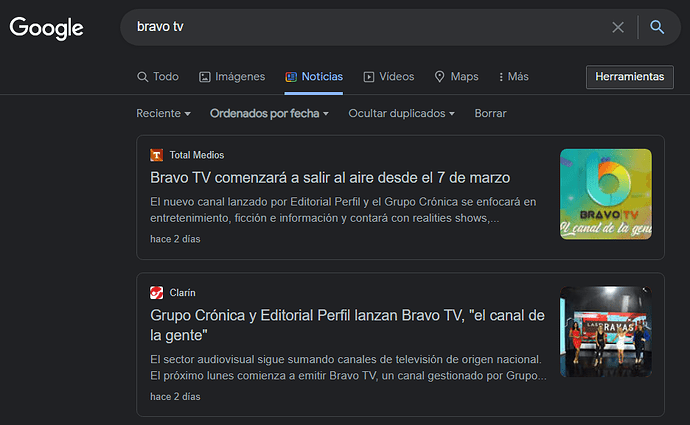Screen dimensions: 690x425
Task: Open the Ordenados por fecha dropdown
Action: coord(269,114)
